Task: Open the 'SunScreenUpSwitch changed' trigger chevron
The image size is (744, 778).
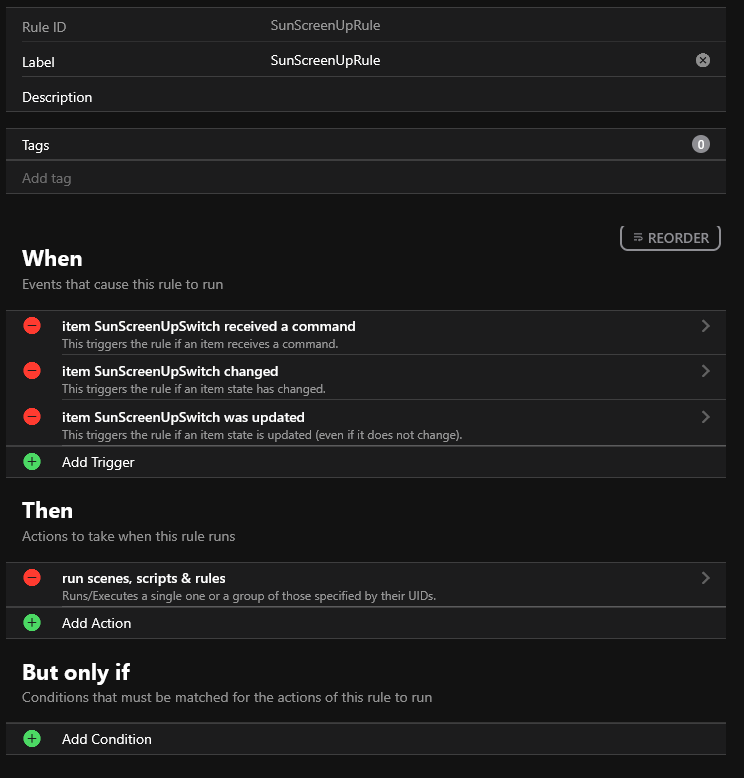Action: coord(706,371)
